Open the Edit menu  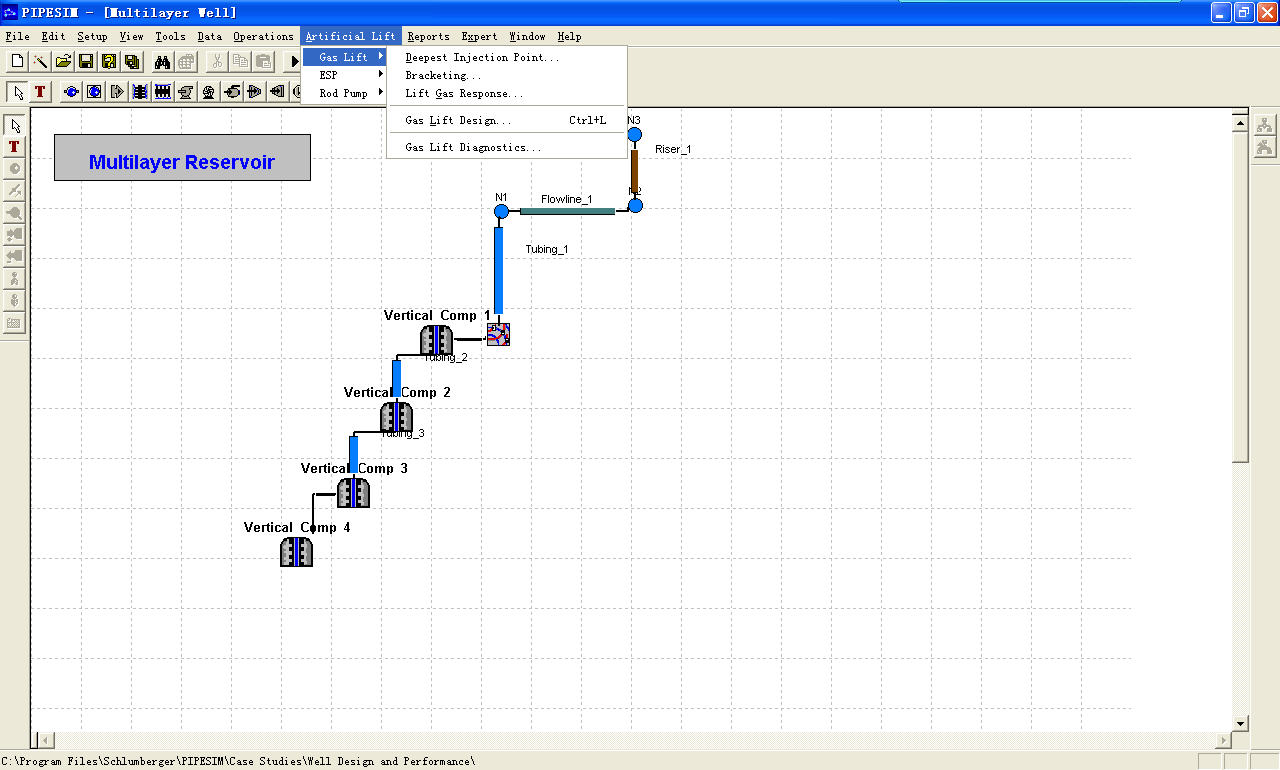[x=54, y=36]
